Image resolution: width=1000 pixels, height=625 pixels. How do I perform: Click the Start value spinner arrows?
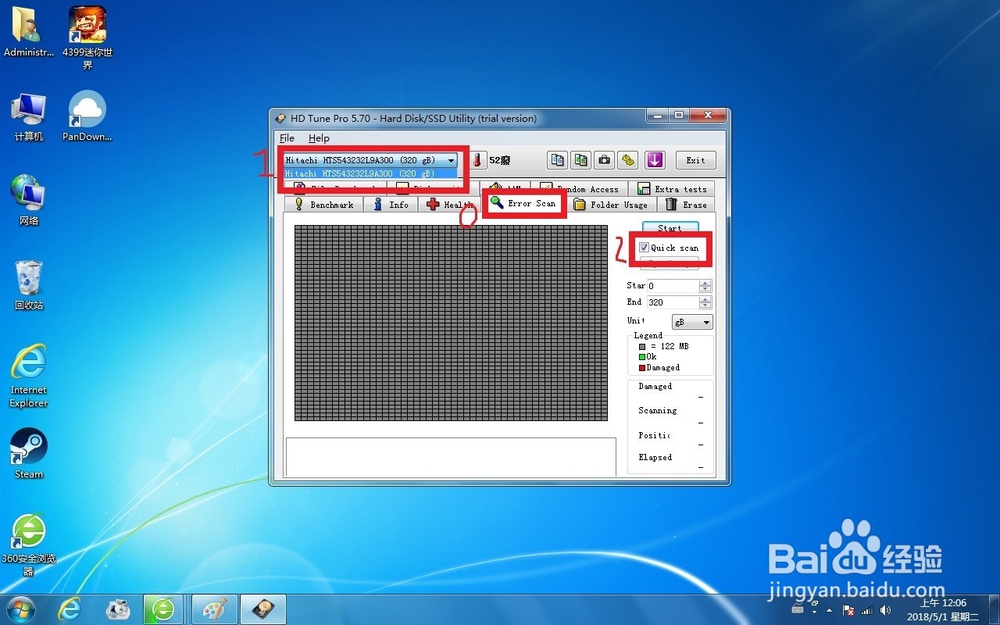pos(705,286)
